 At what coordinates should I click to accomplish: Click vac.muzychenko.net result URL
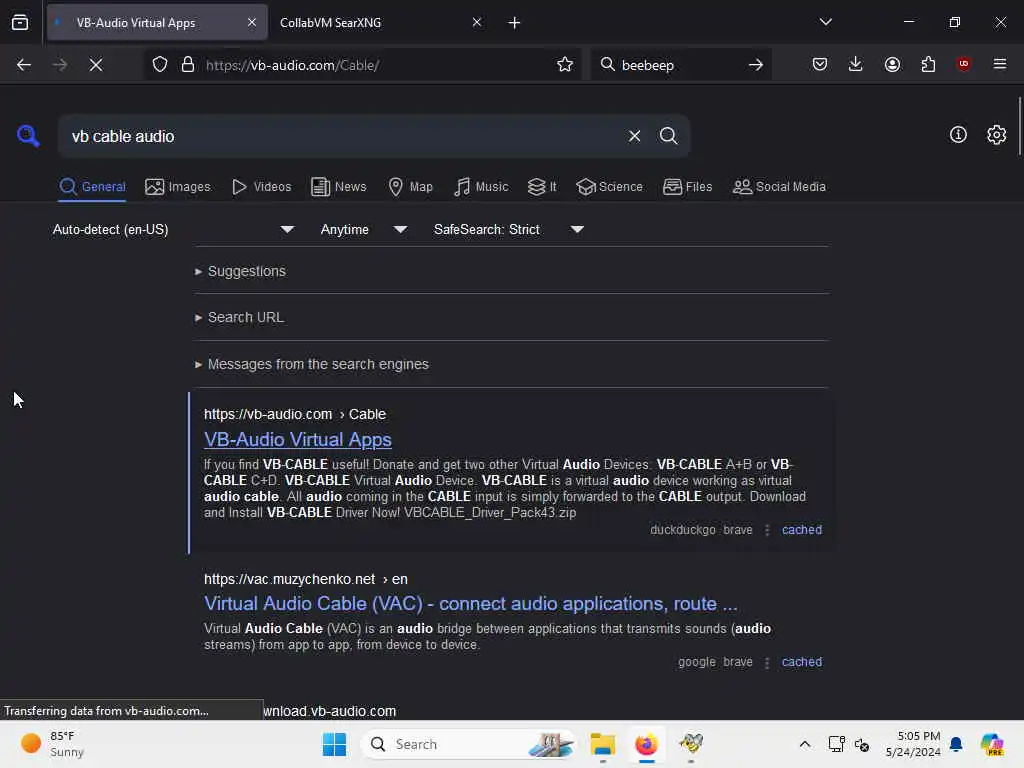[x=306, y=579]
